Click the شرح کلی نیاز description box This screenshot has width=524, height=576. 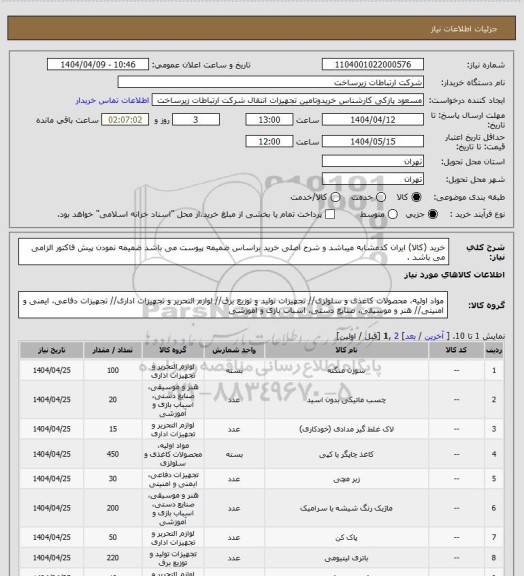point(233,252)
